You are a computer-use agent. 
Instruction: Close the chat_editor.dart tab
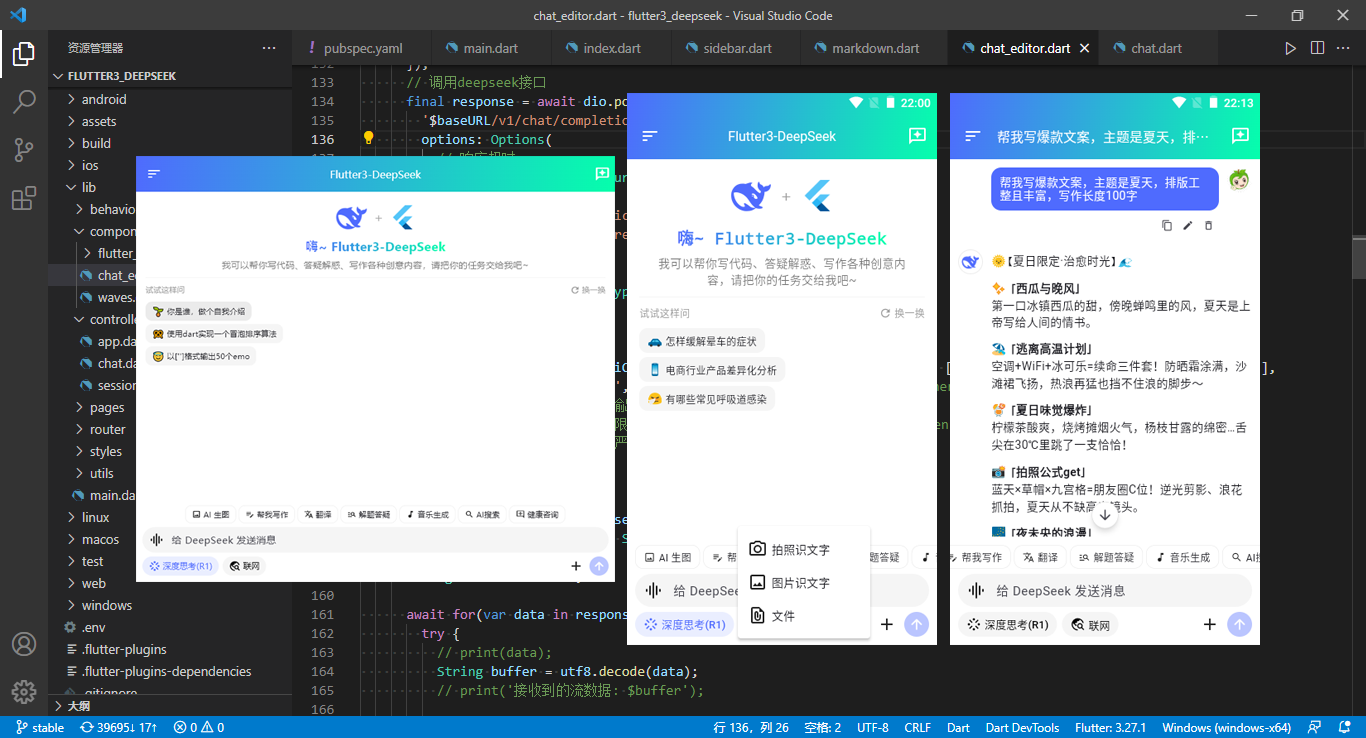1085,48
